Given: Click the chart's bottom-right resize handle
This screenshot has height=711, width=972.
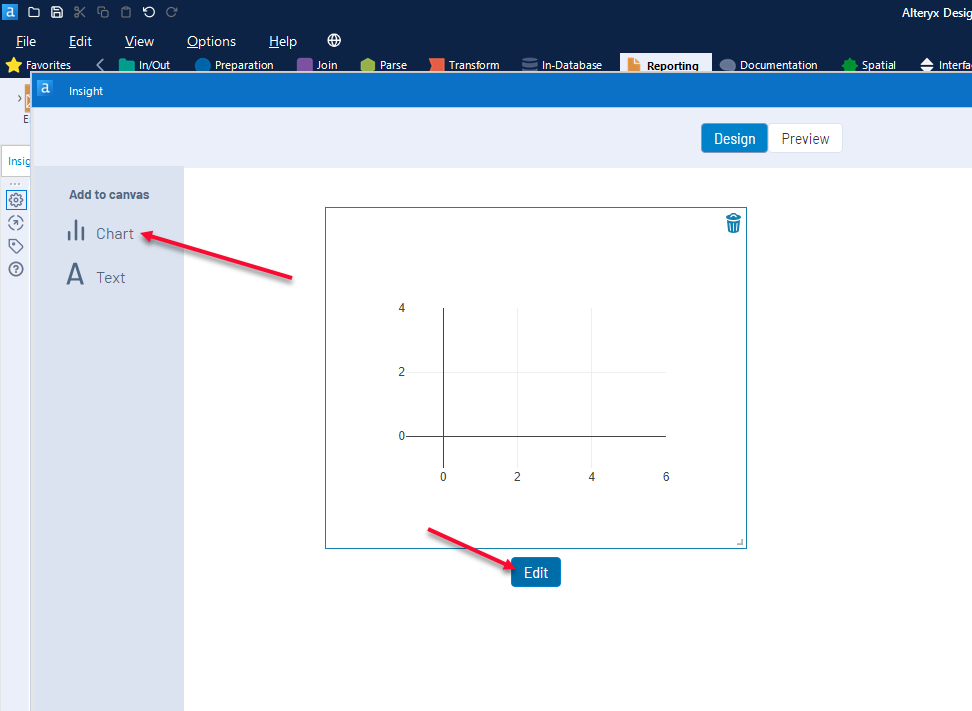Looking at the screenshot, I should click(x=739, y=541).
